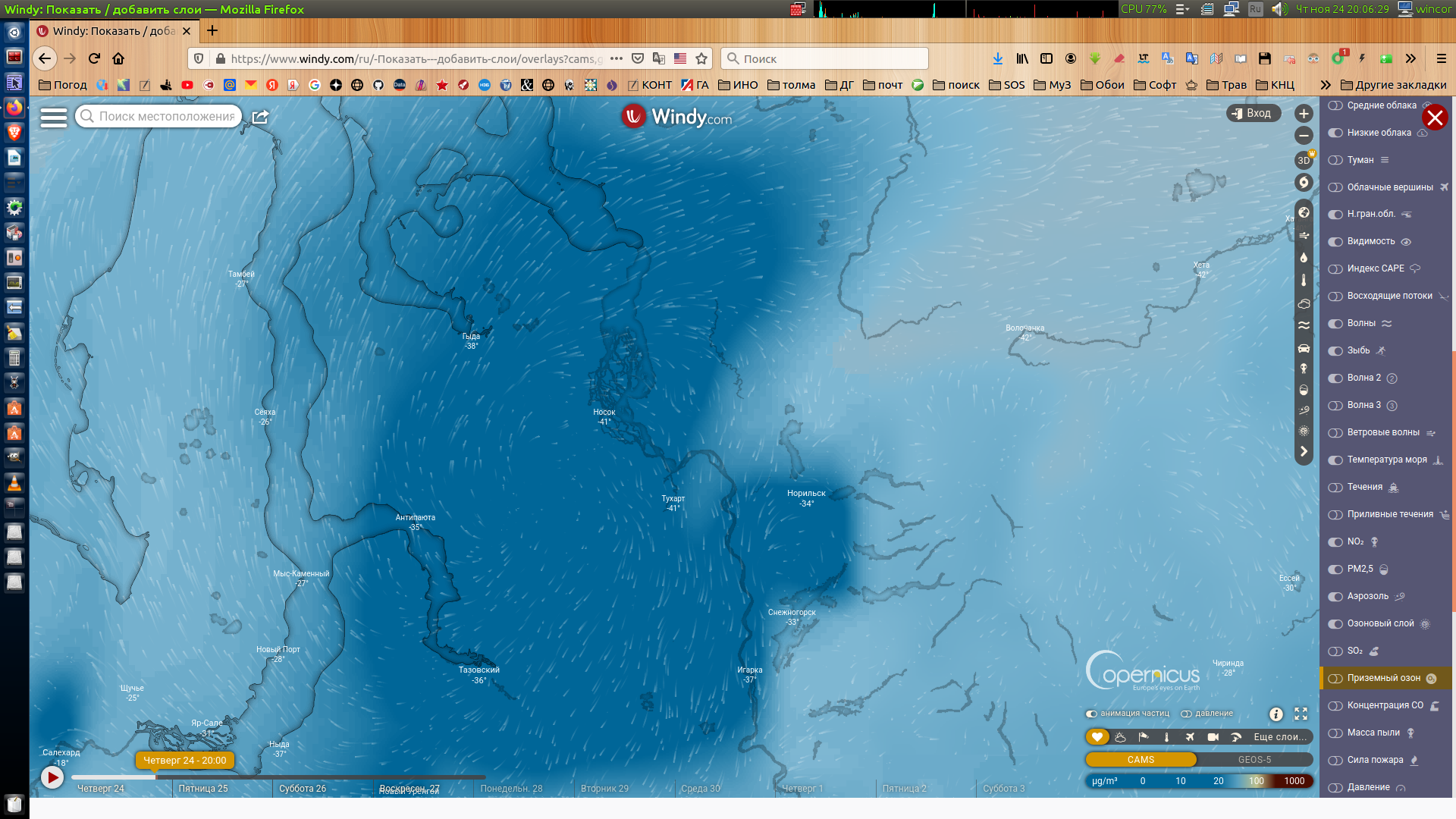Click the timeline progress bar slider
Image resolution: width=1456 pixels, height=819 pixels.
(x=278, y=777)
